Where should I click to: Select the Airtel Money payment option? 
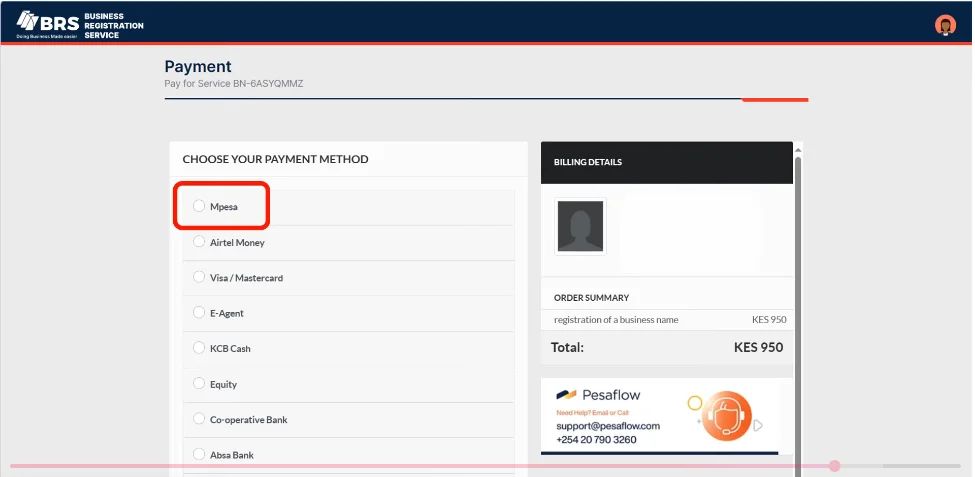pyautogui.click(x=198, y=241)
